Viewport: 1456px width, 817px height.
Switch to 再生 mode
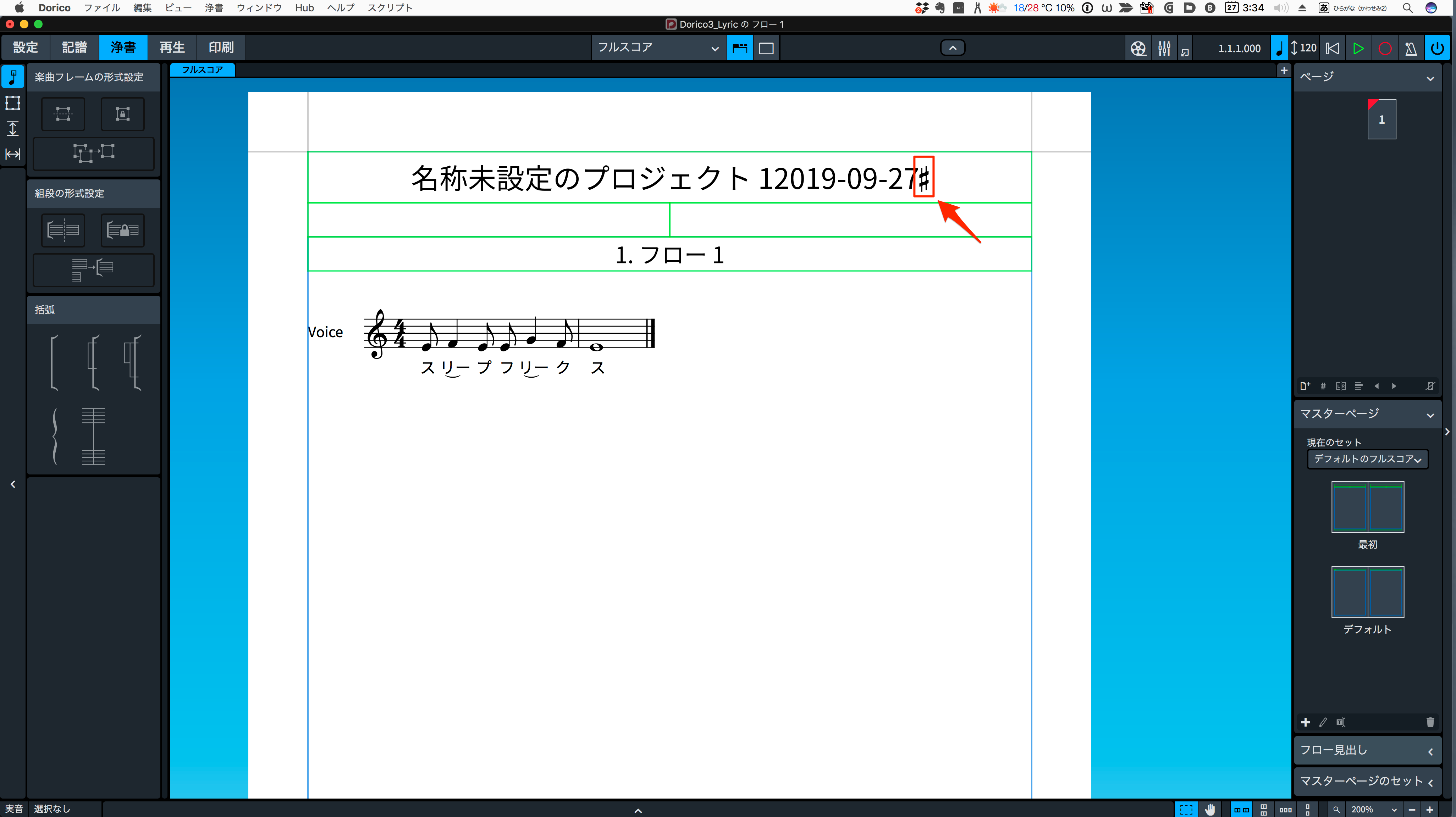coord(172,48)
